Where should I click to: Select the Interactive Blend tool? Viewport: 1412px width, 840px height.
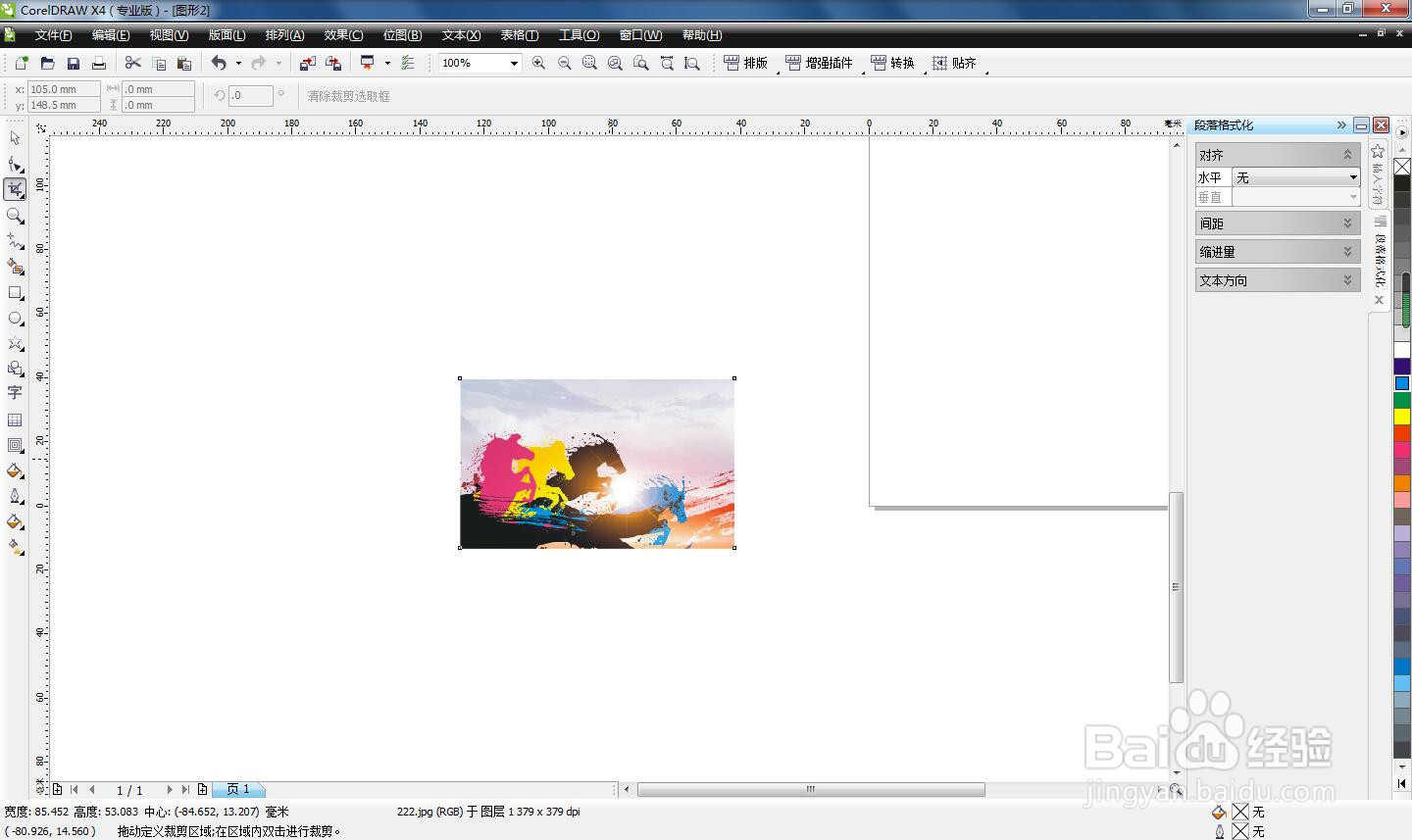(x=15, y=445)
